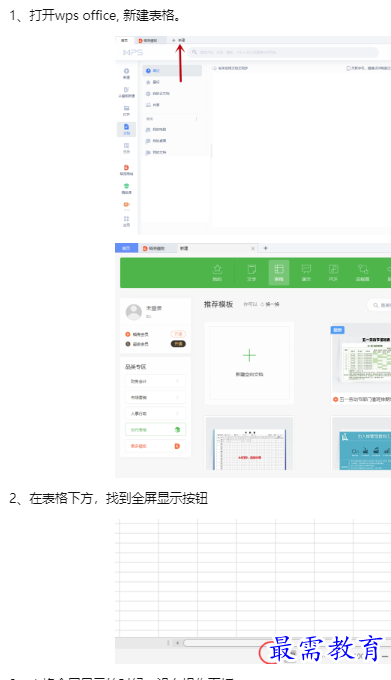Open the red Docer template icon in left sidebar
This screenshot has width=391, height=680.
tap(126, 169)
